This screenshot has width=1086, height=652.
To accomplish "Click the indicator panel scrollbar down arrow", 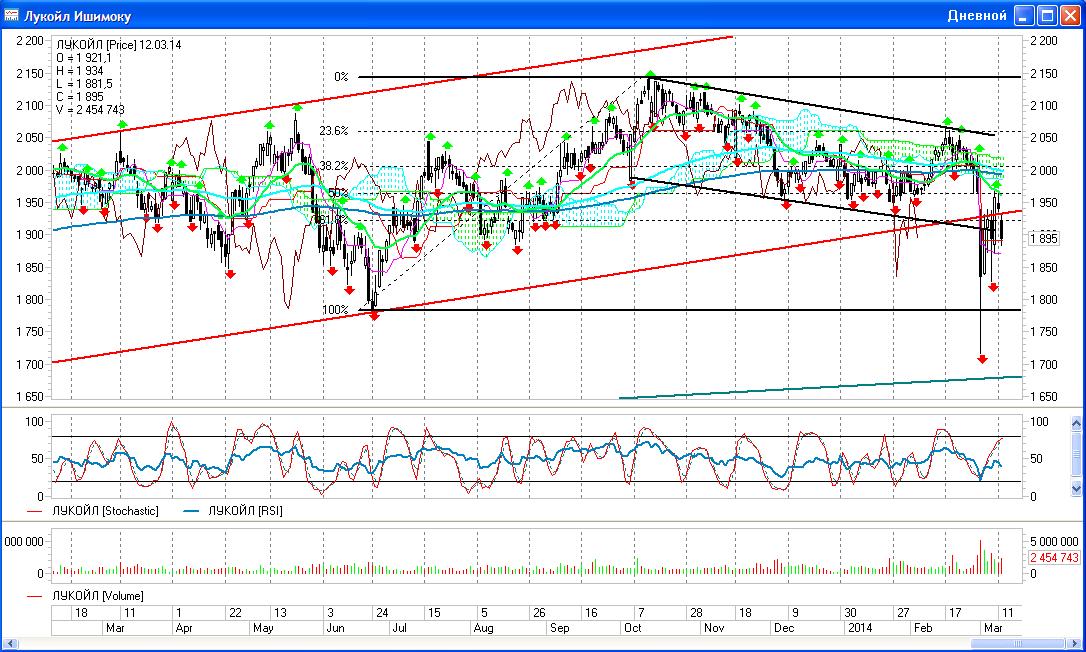I will (1076, 488).
